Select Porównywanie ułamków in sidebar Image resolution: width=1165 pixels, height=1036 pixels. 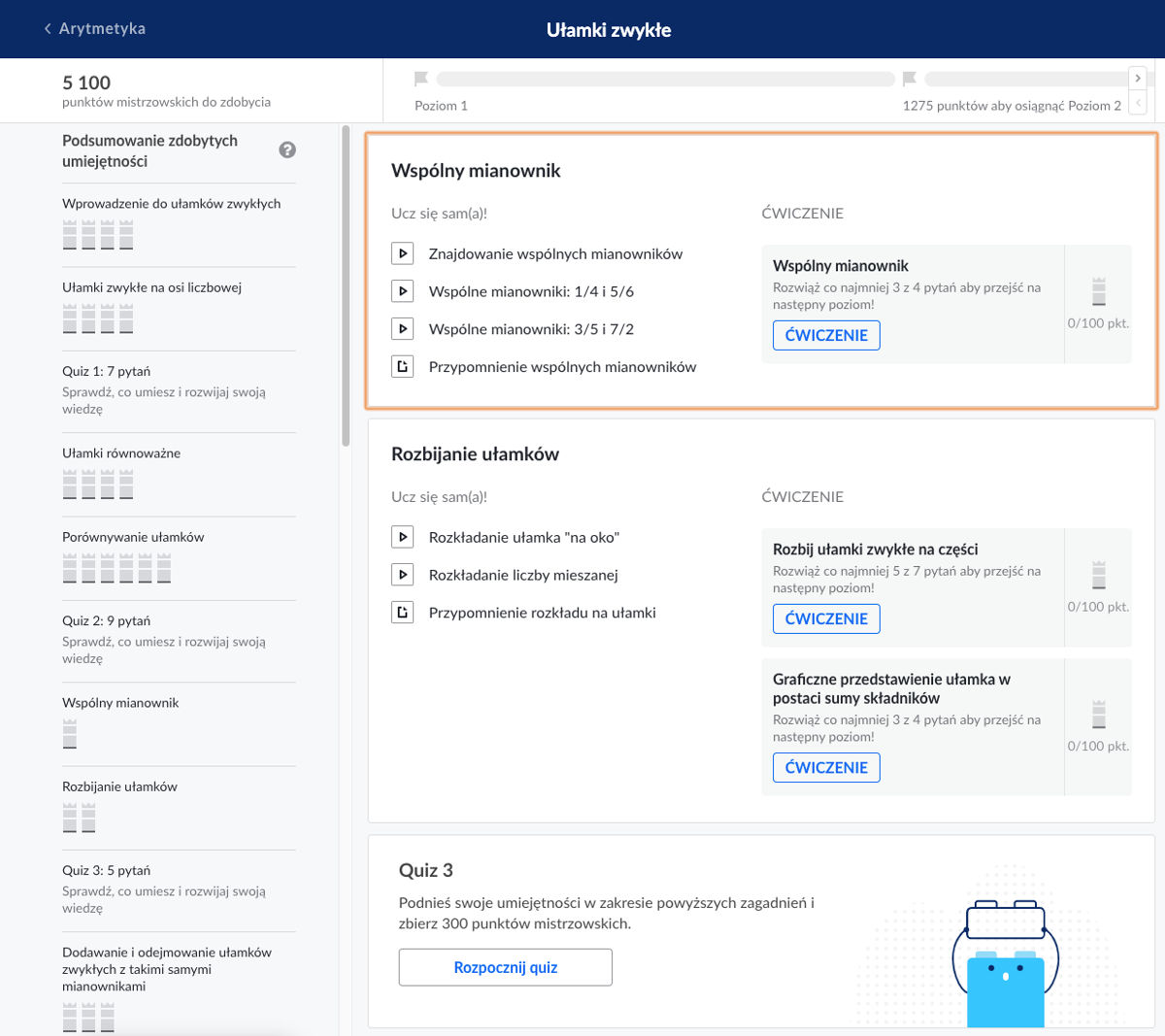pos(133,537)
